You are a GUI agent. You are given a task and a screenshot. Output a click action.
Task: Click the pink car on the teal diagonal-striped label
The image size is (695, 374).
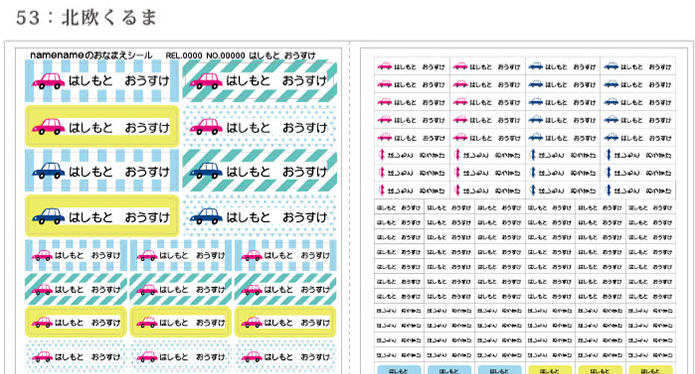click(x=206, y=81)
